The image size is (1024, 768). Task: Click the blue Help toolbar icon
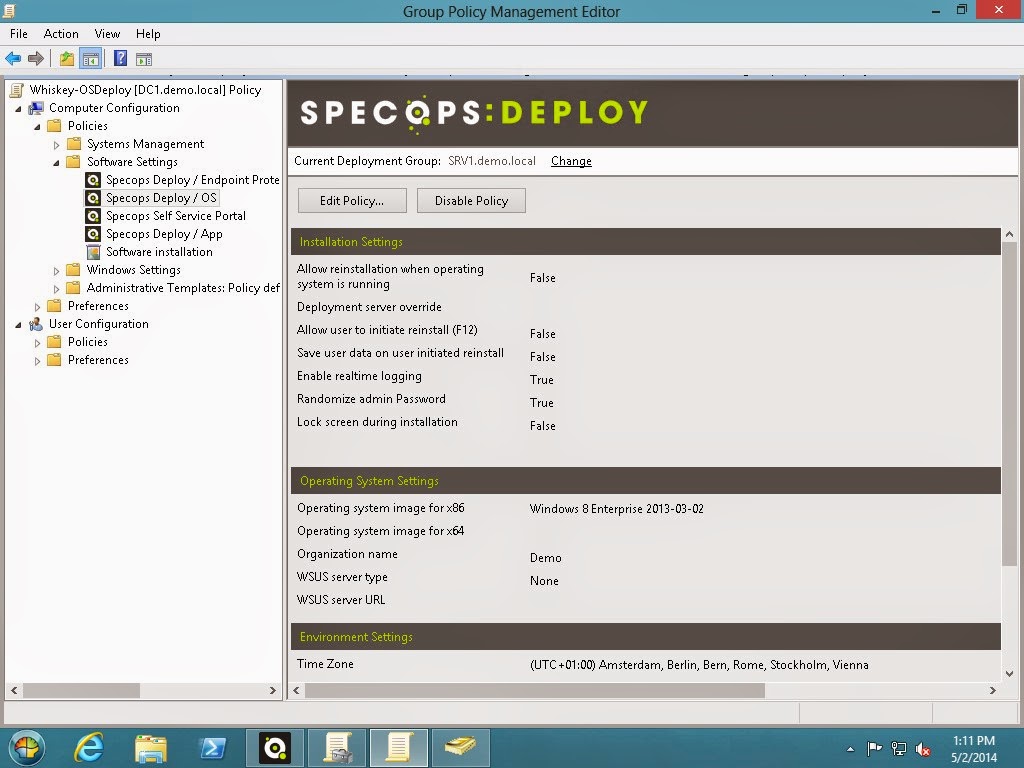coord(120,59)
